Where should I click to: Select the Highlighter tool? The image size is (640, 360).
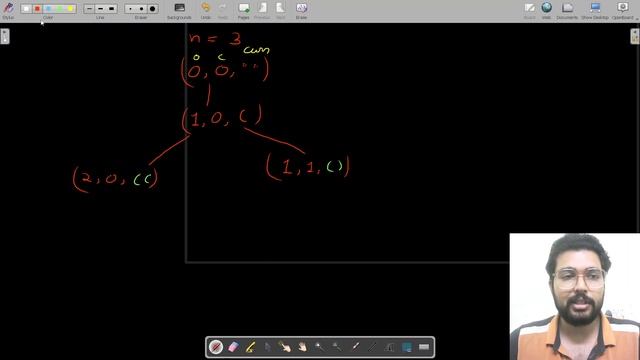[250, 347]
